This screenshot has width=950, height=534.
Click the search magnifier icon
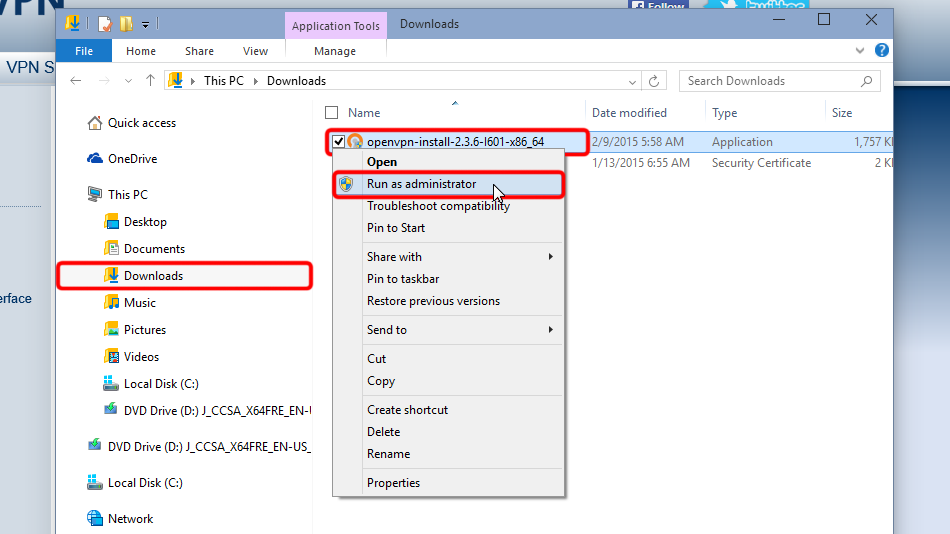click(x=865, y=81)
